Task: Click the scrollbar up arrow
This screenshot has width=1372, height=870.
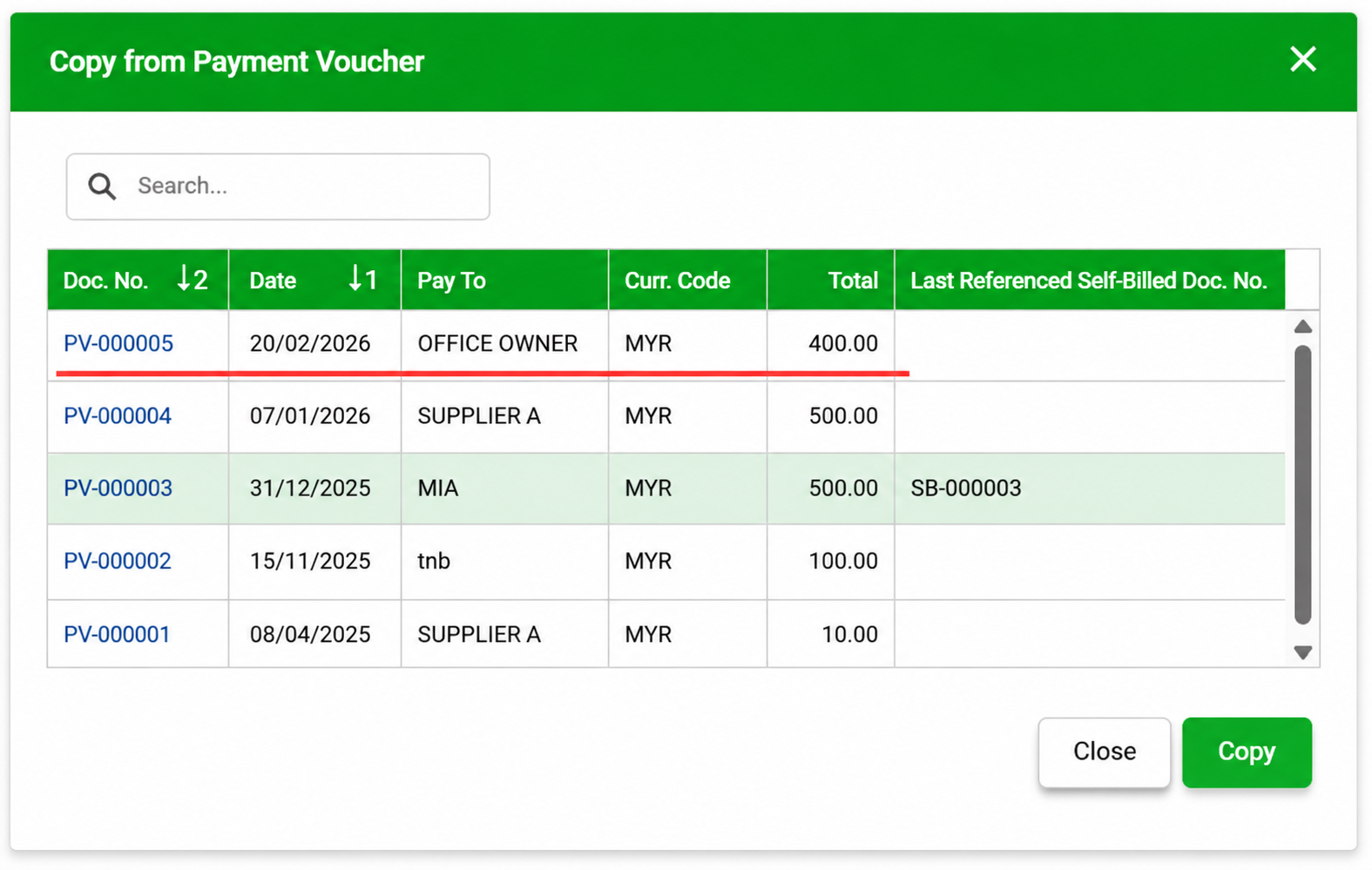Action: pos(1303,327)
